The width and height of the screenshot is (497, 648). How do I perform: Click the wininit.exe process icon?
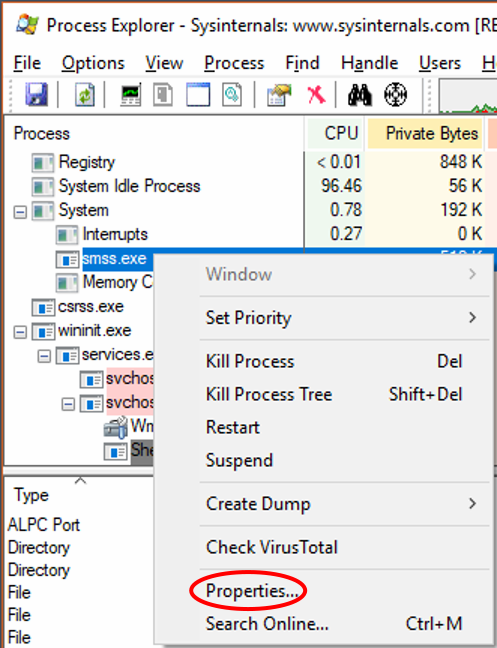click(x=43, y=331)
